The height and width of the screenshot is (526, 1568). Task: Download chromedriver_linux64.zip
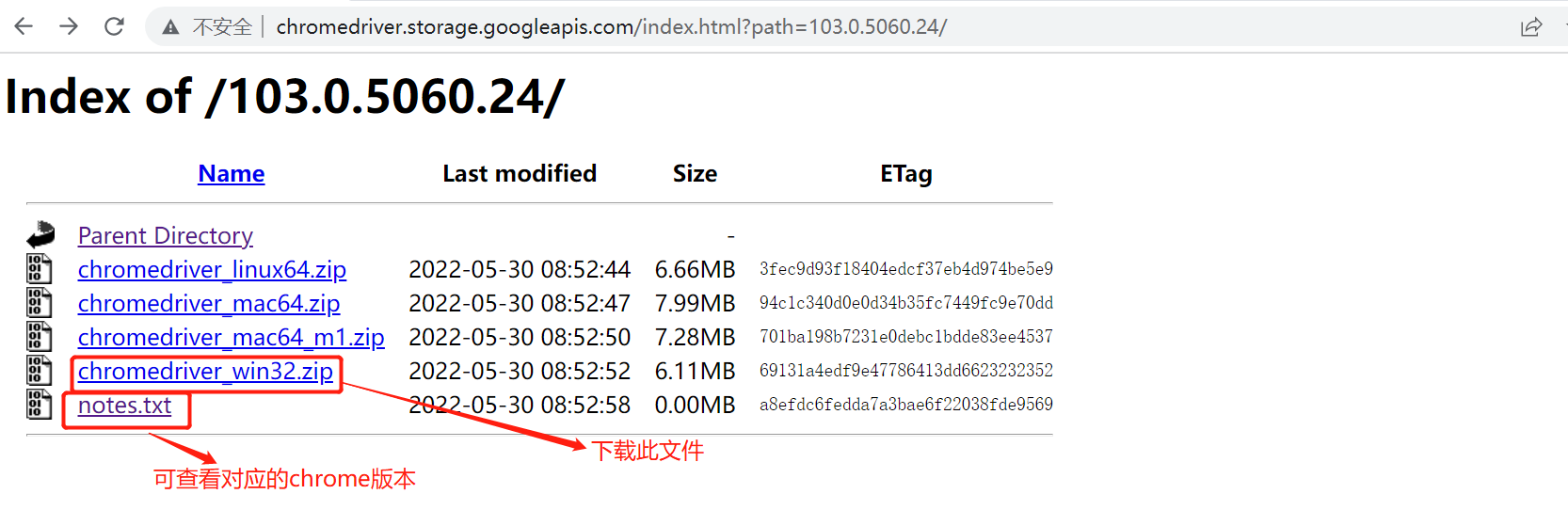pos(212,270)
